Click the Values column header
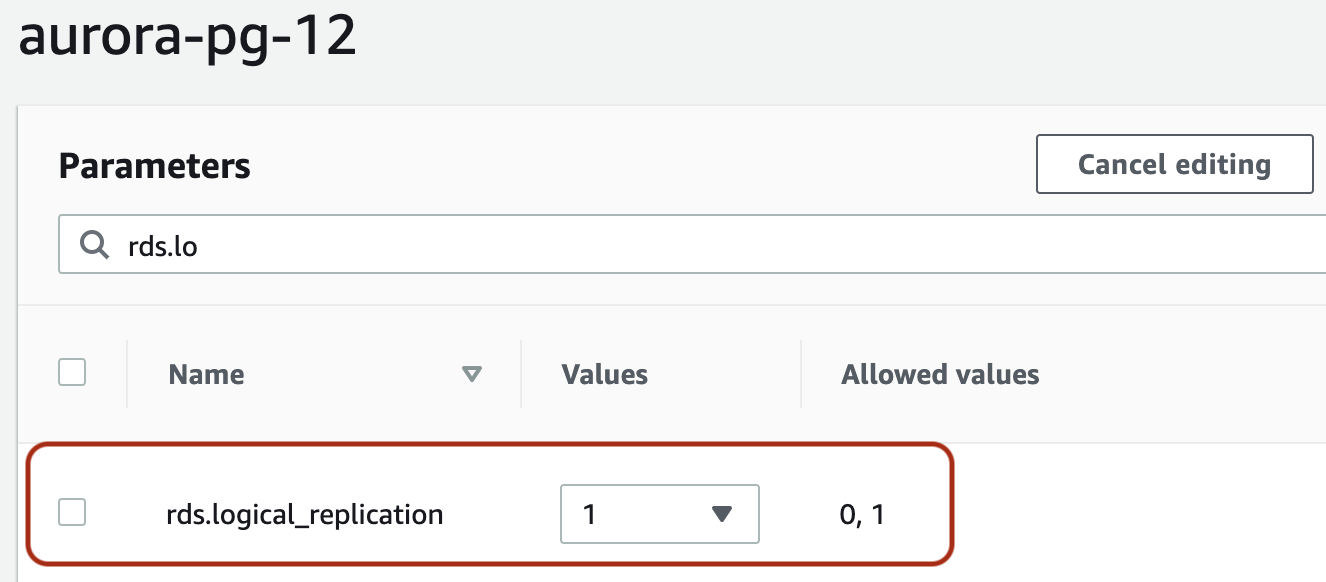This screenshot has height=582, width=1326. tap(605, 375)
